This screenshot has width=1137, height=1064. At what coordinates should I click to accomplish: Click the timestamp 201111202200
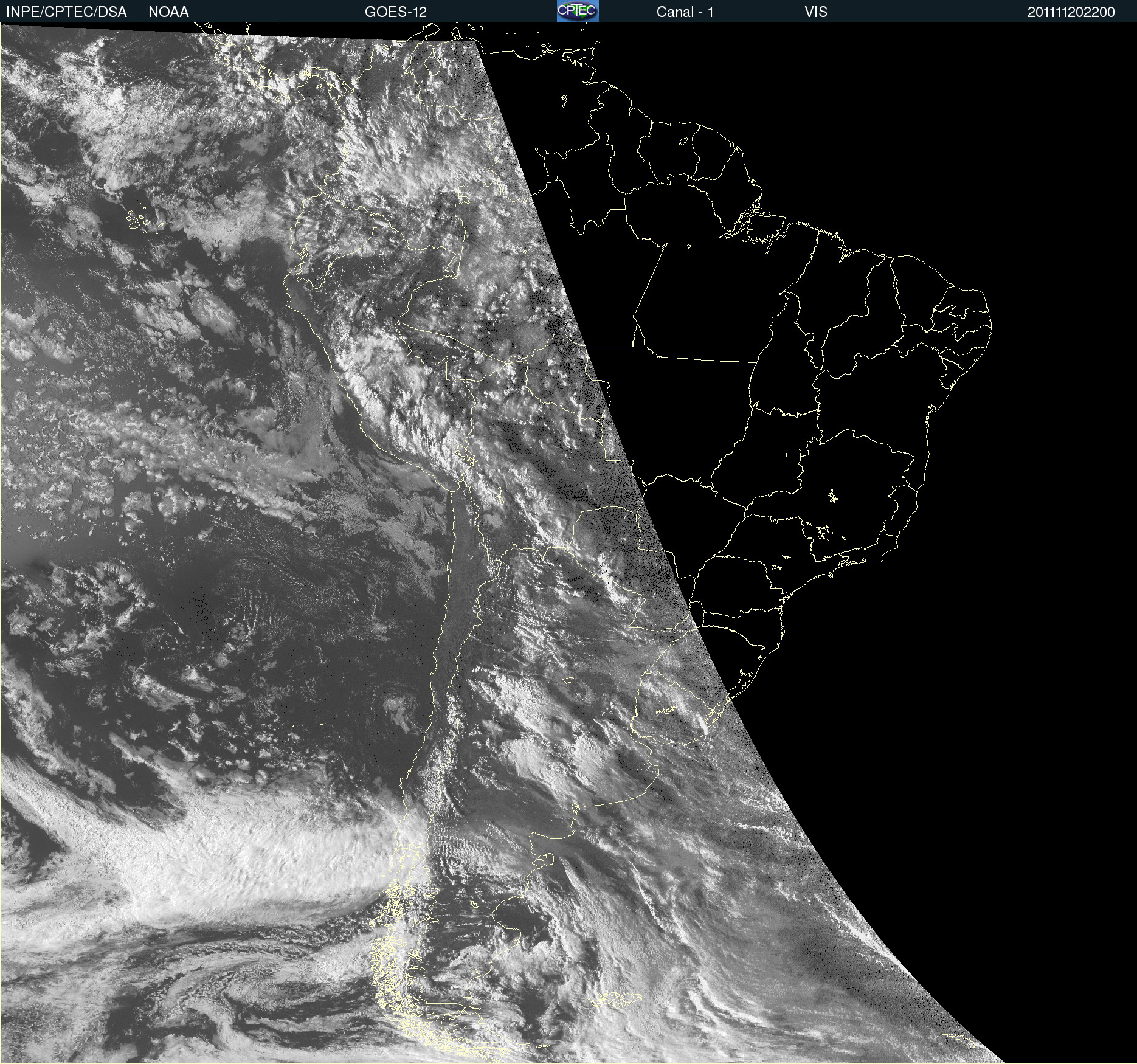1071,12
